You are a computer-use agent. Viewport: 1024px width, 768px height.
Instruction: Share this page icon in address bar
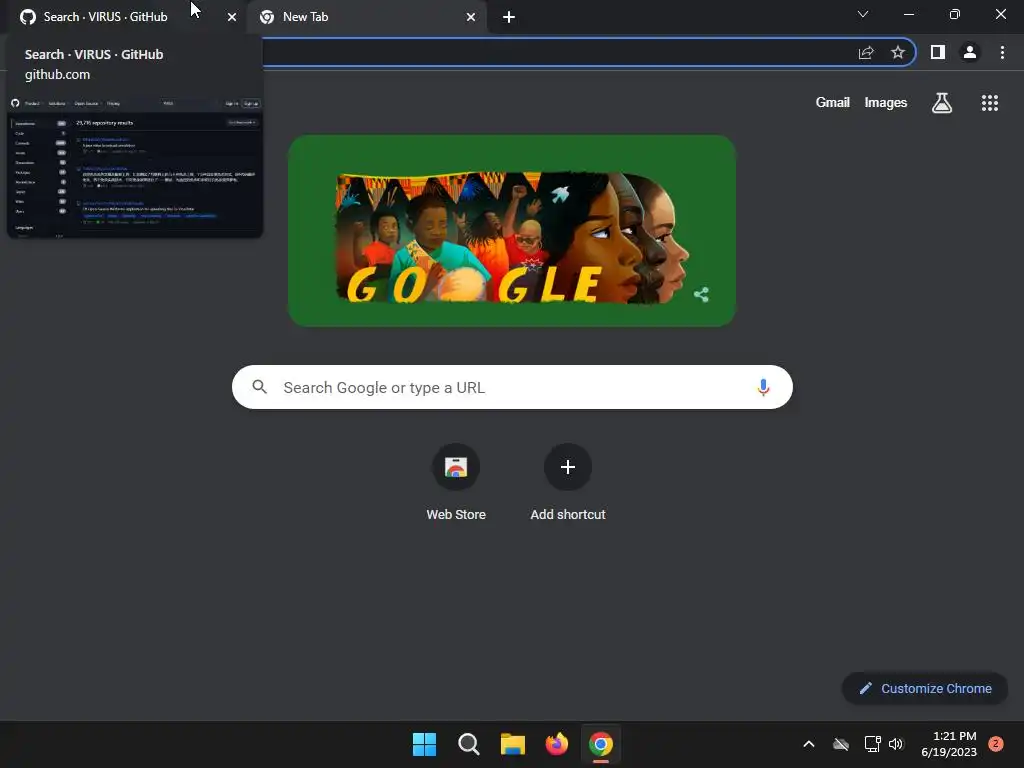click(866, 53)
